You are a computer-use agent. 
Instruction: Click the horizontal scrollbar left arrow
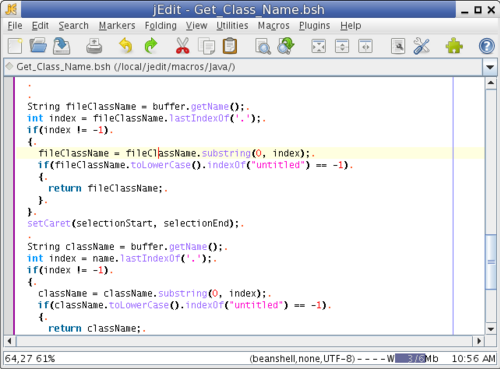click(x=10, y=341)
